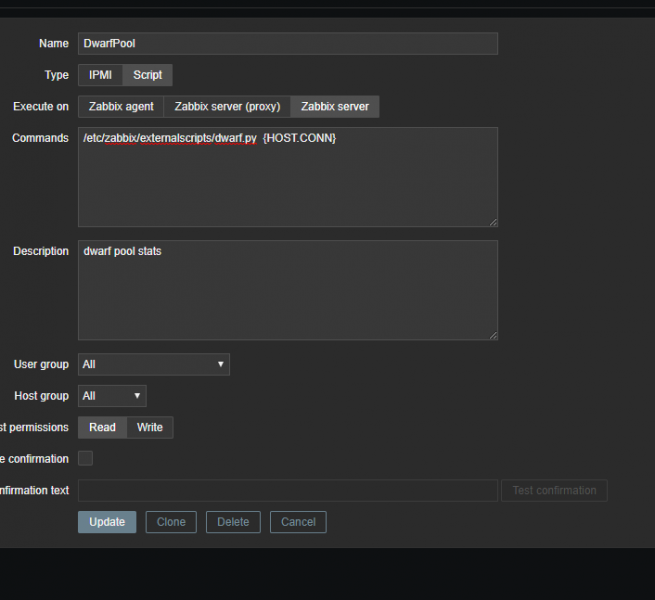Click the 'dwarf pool stats' description text
Image resolution: width=655 pixels, height=600 pixels.
[122, 251]
